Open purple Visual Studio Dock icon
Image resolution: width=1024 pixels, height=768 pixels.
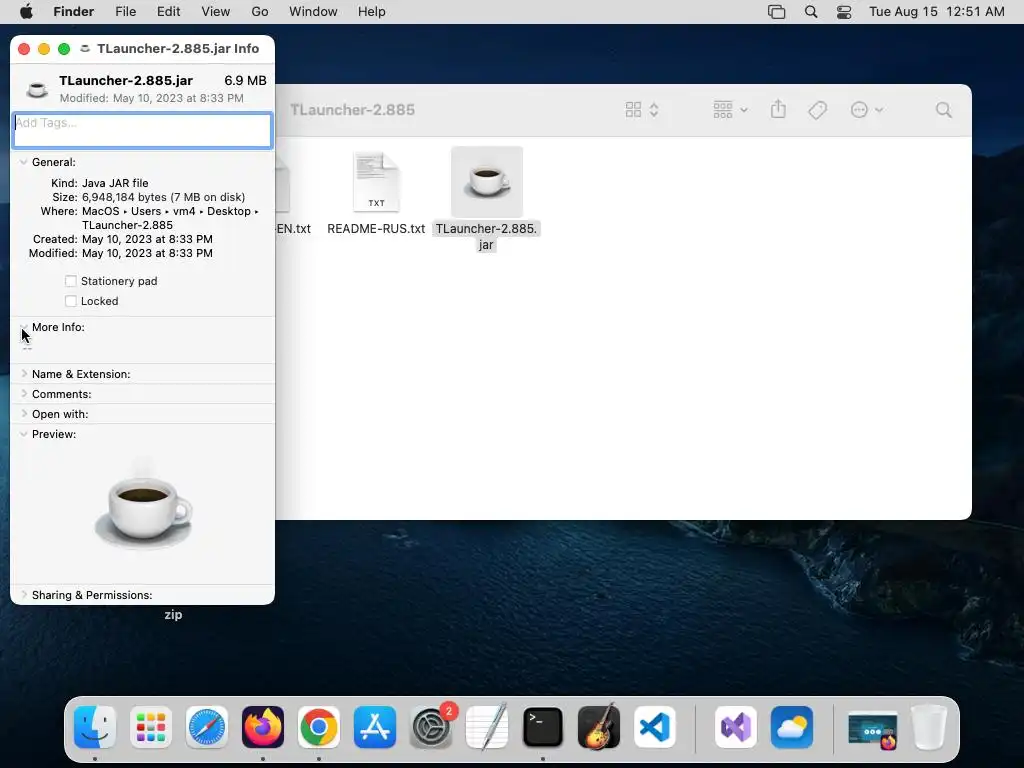tap(736, 727)
